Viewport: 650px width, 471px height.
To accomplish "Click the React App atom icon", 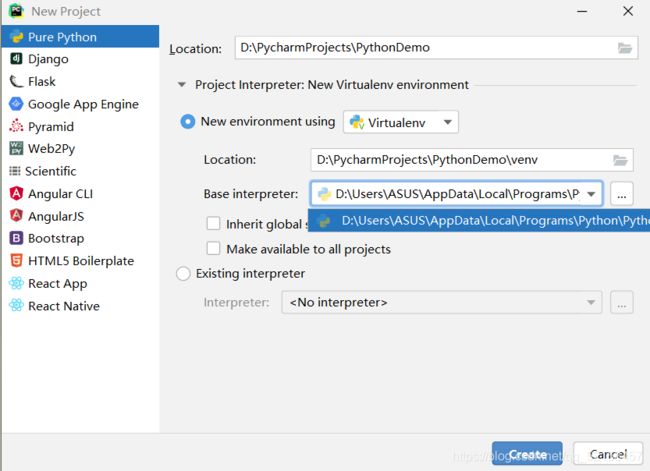I will click(x=16, y=283).
